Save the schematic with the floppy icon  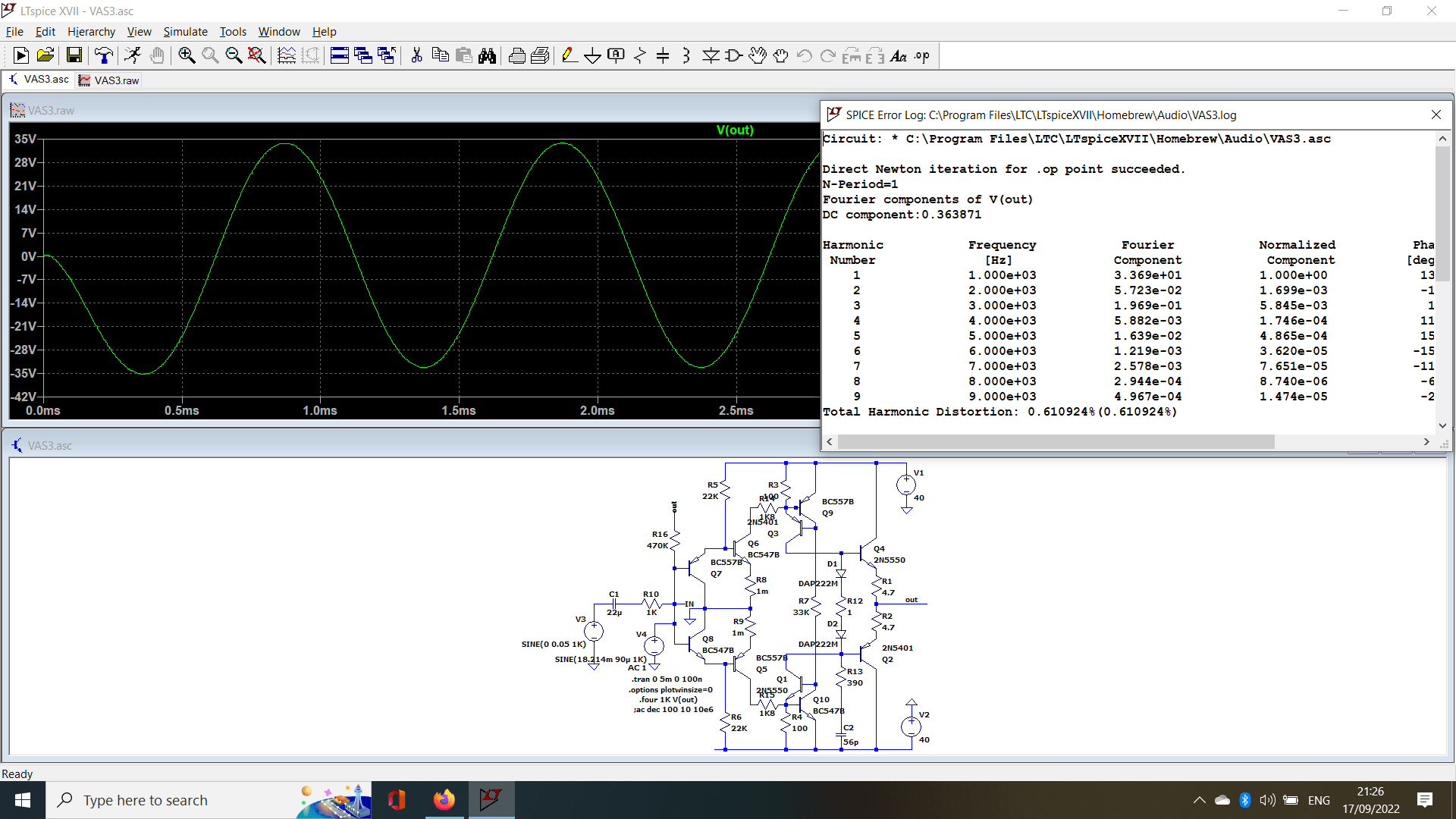(x=74, y=55)
